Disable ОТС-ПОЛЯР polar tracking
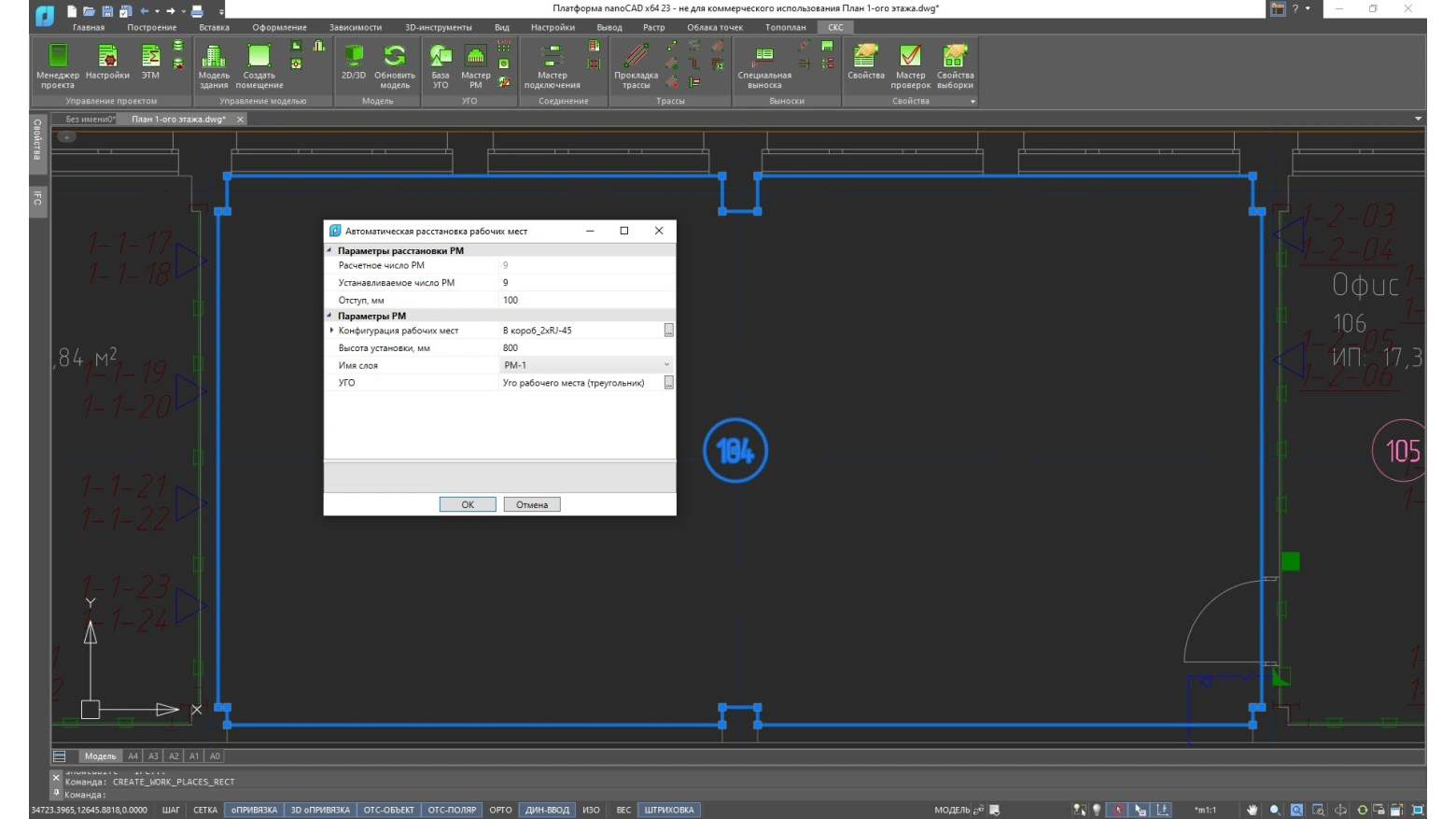This screenshot has width=1456, height=819. tap(452, 810)
